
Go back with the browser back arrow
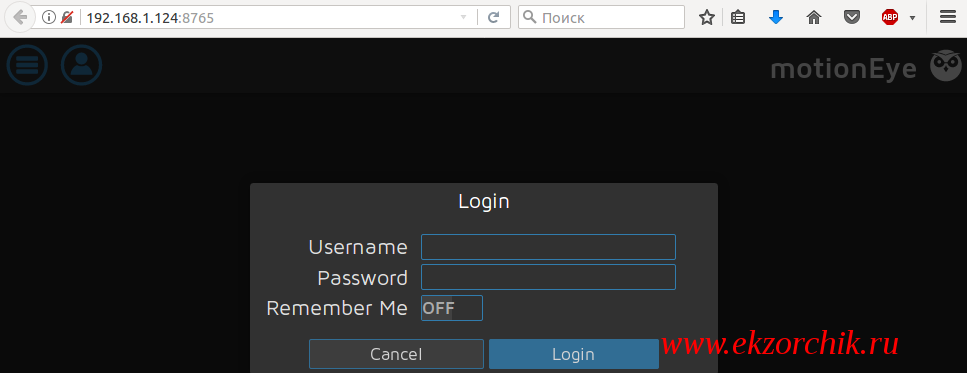pyautogui.click(x=20, y=17)
